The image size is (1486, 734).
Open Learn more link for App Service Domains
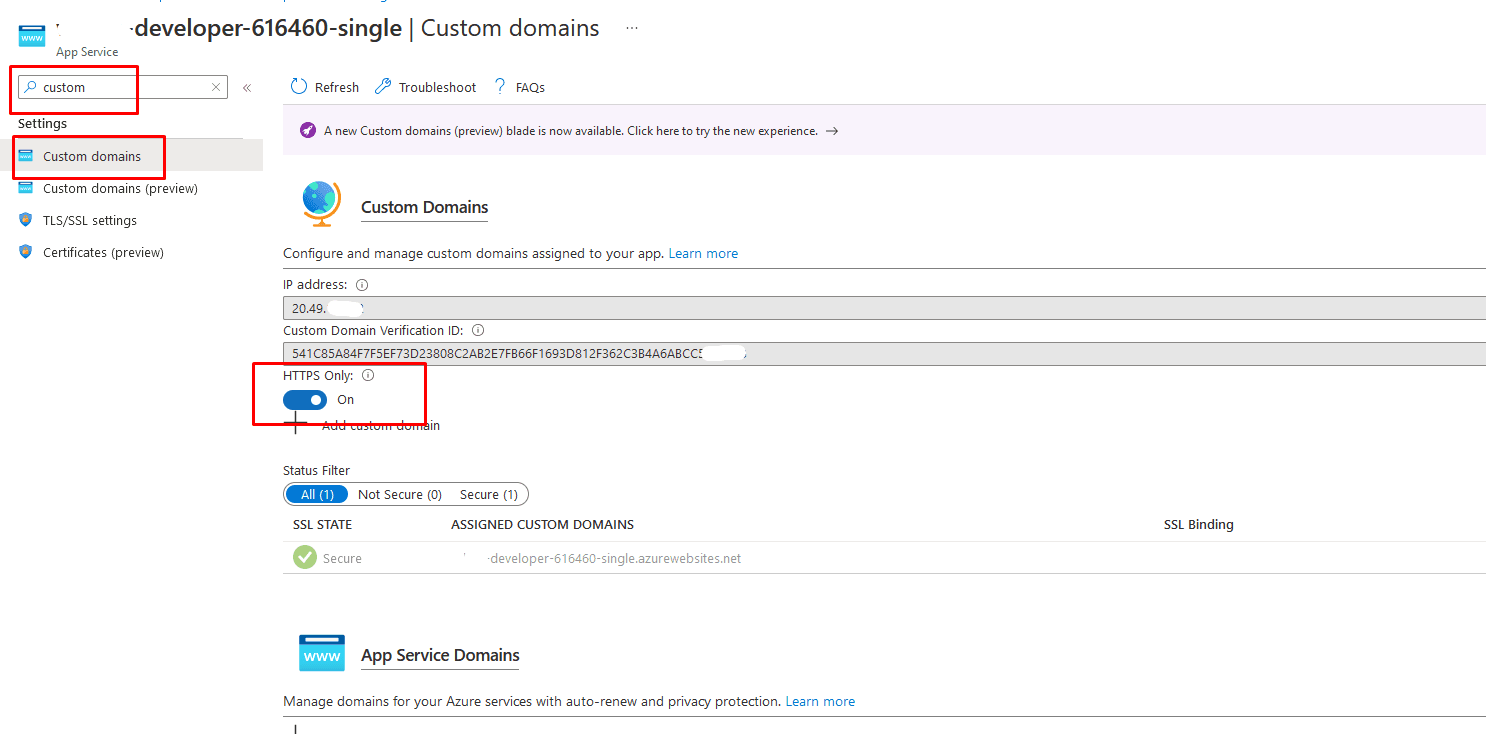pos(820,701)
